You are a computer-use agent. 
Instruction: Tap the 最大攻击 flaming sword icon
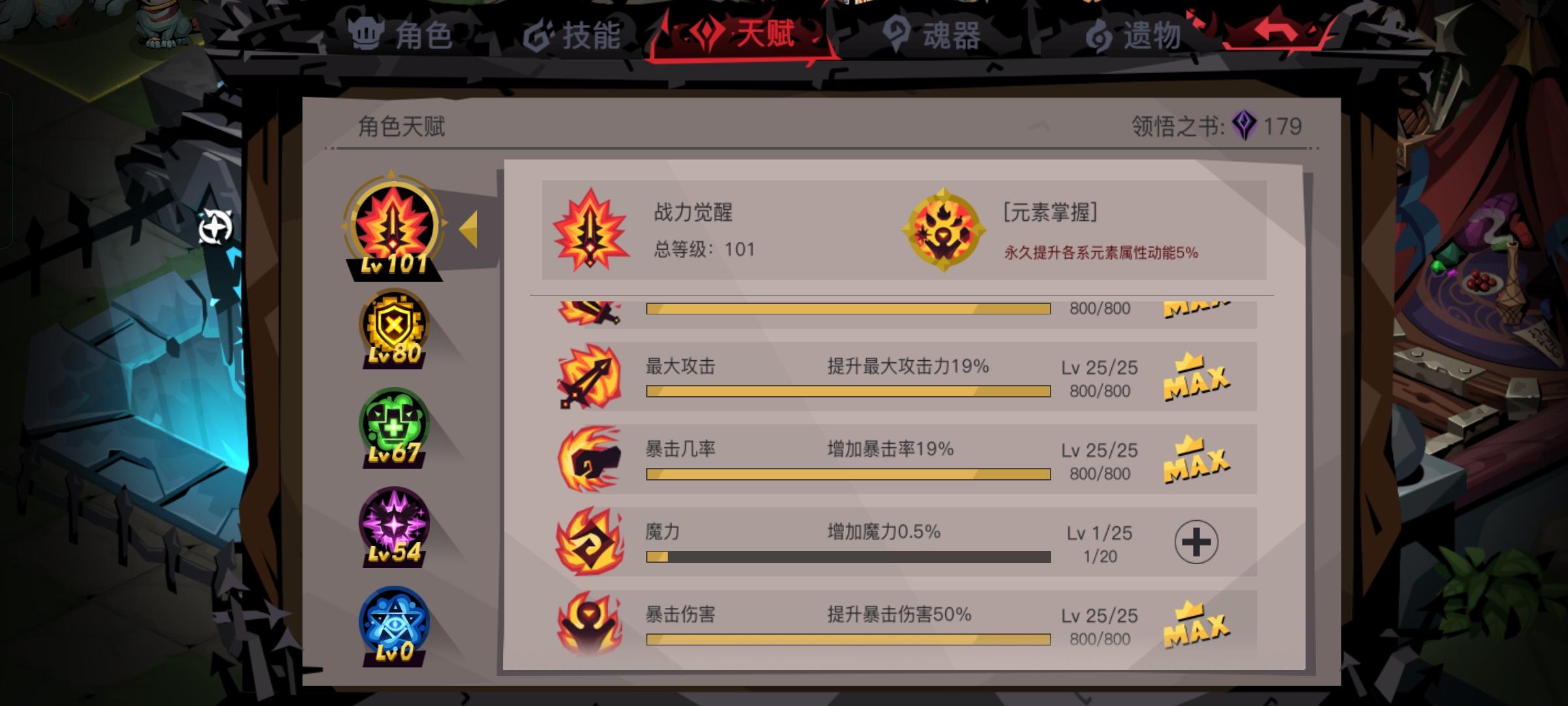(589, 377)
